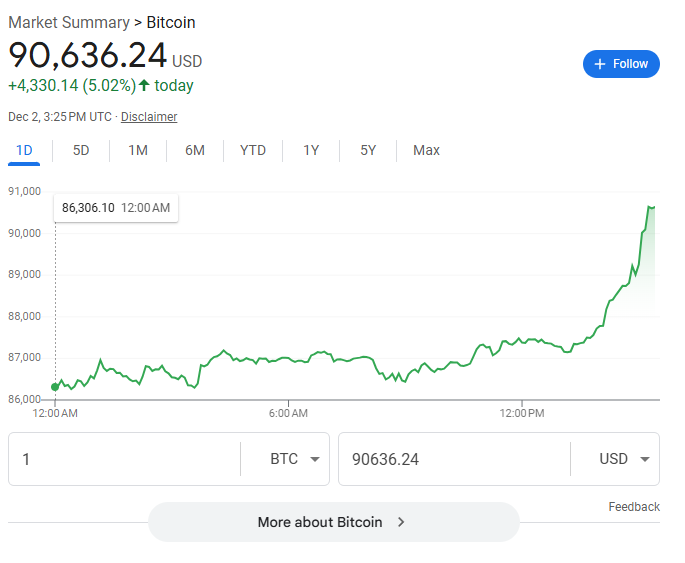
Task: Open the BTC currency dropdown
Action: 296,459
